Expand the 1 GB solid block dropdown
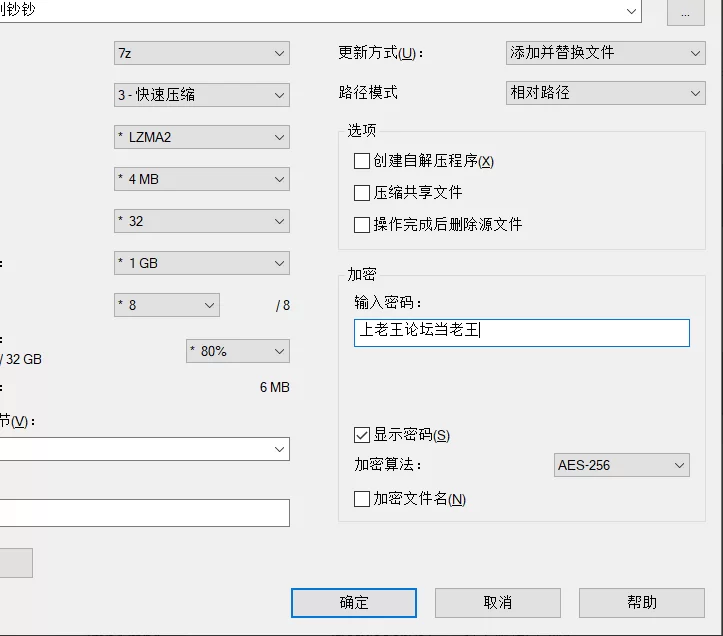 pyautogui.click(x=201, y=263)
